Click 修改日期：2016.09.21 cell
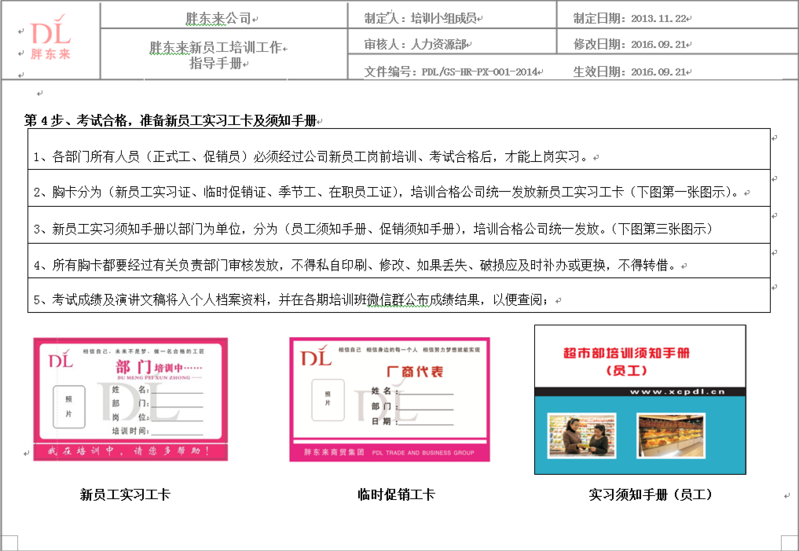The width and height of the screenshot is (799, 551). point(630,44)
